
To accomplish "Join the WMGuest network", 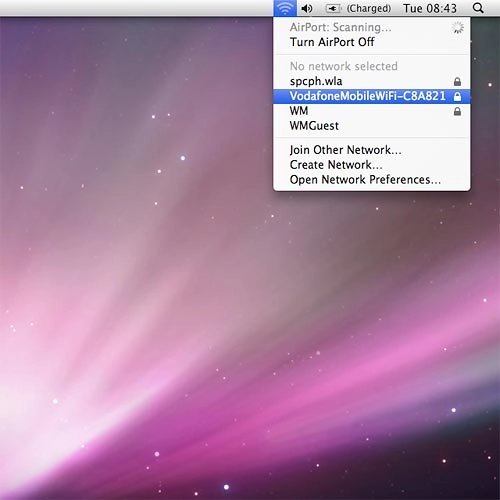I will point(372,126).
